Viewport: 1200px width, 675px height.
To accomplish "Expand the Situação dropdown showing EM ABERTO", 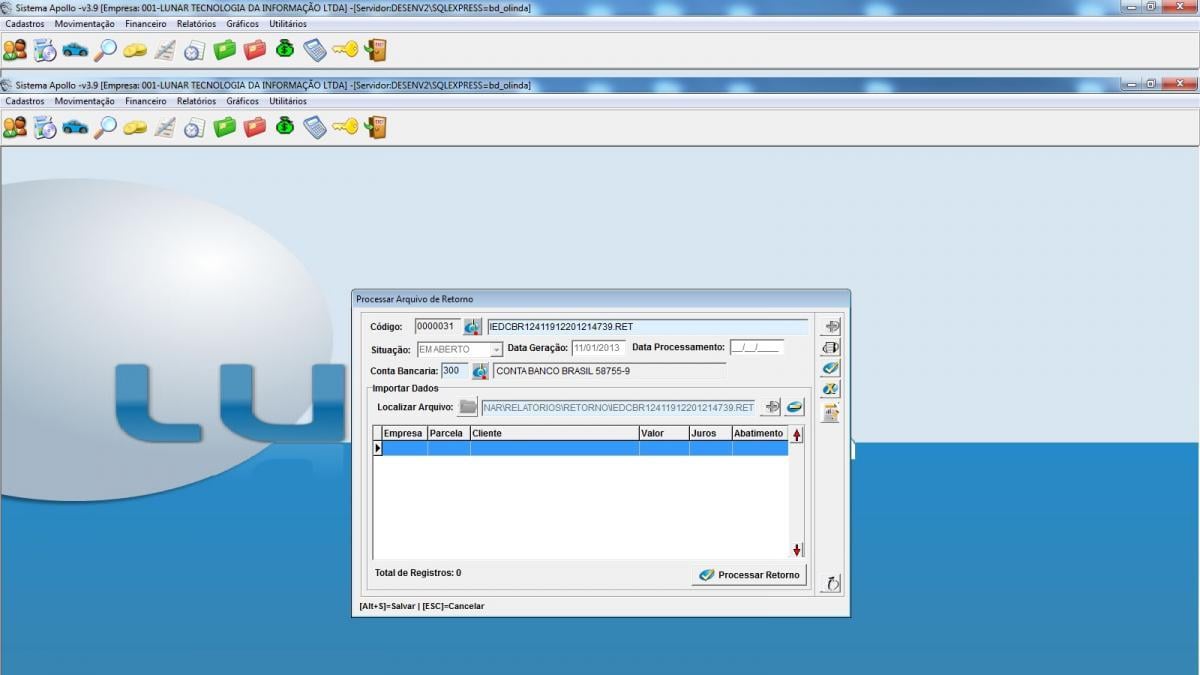I will pyautogui.click(x=496, y=350).
